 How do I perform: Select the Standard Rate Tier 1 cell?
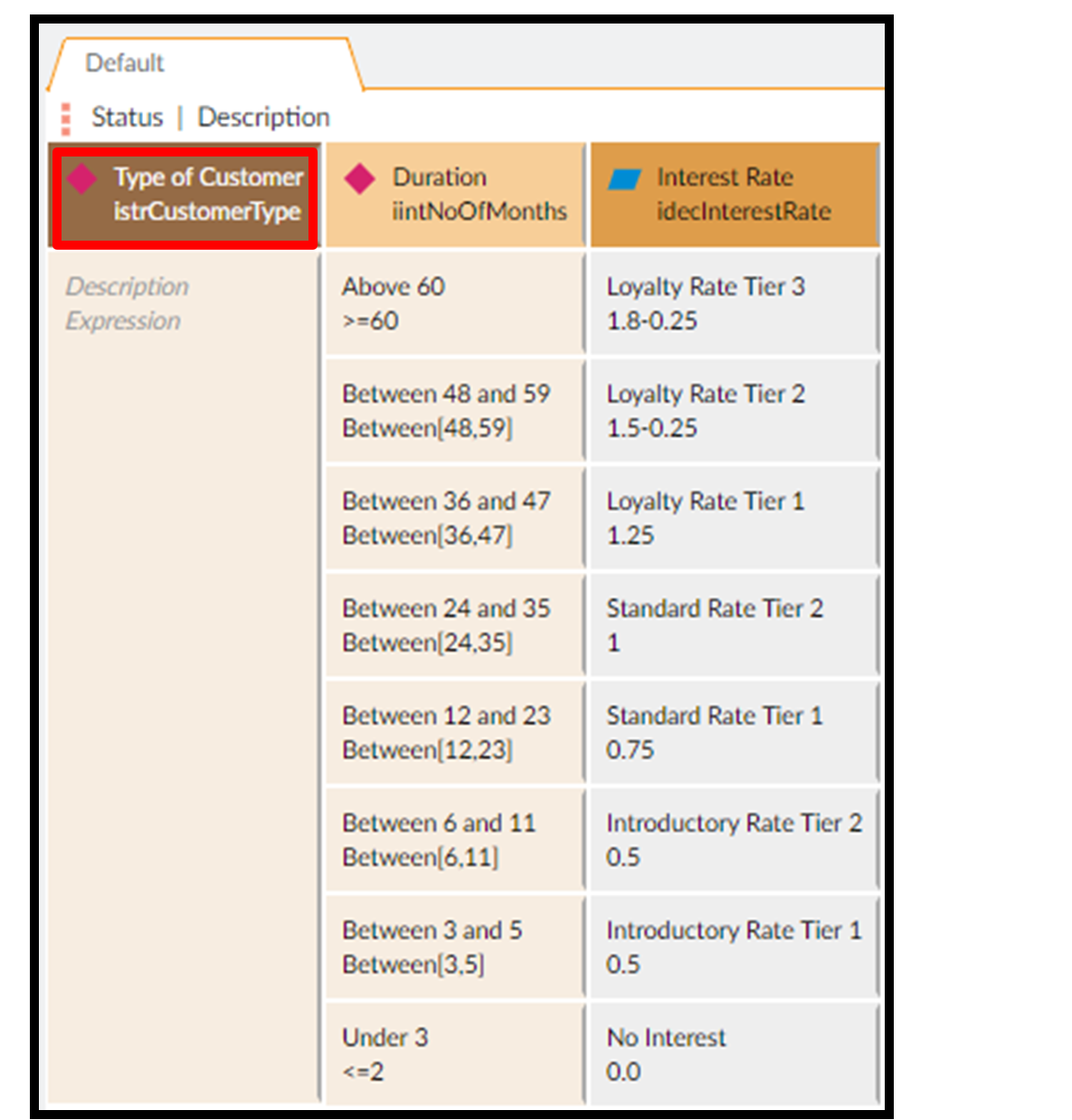734,734
